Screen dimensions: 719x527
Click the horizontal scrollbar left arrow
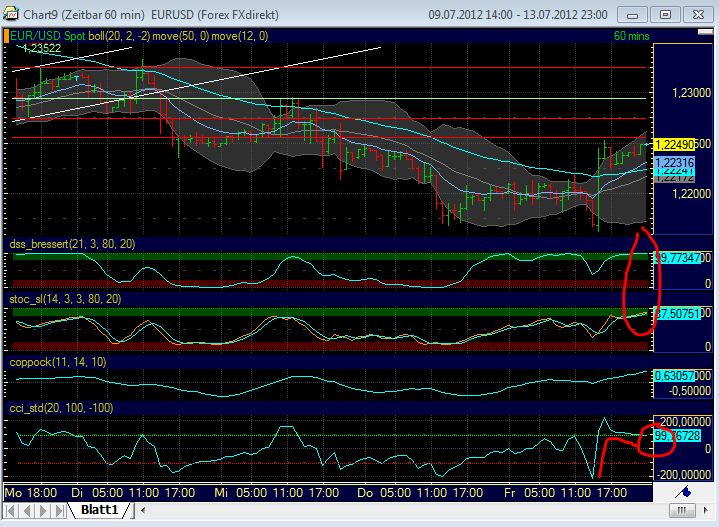click(x=143, y=510)
